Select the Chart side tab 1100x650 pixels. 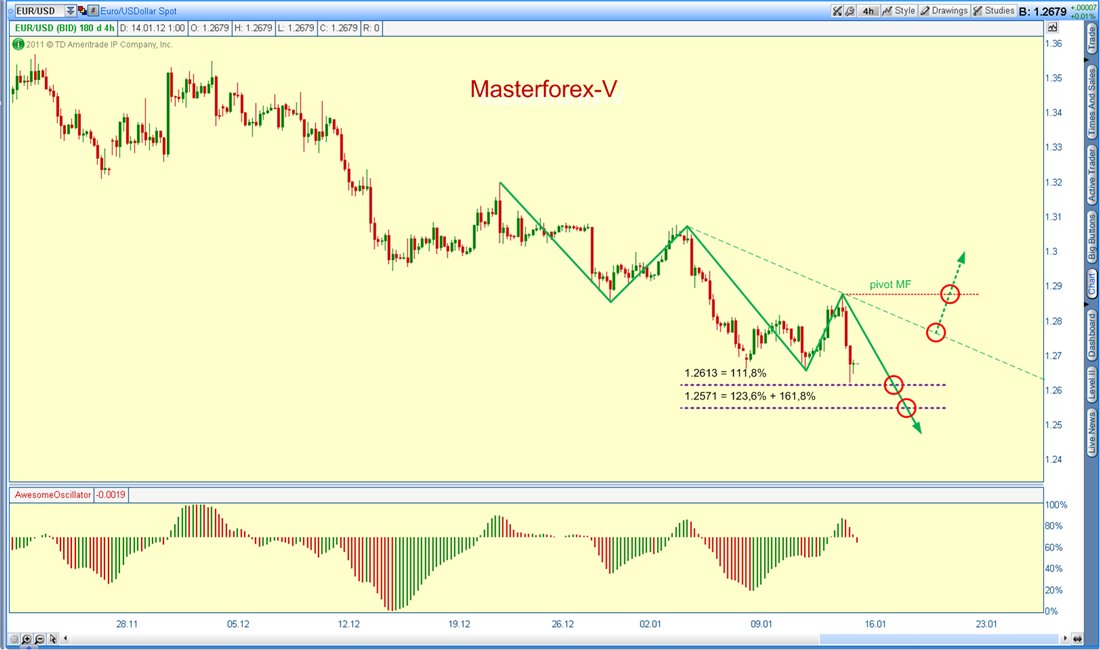click(x=1092, y=284)
